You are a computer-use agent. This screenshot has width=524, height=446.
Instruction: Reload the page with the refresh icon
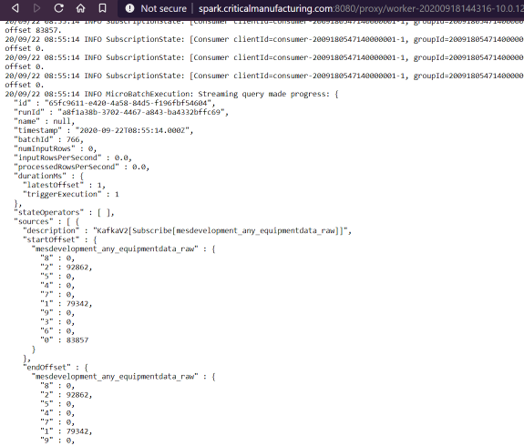pyautogui.click(x=59, y=8)
